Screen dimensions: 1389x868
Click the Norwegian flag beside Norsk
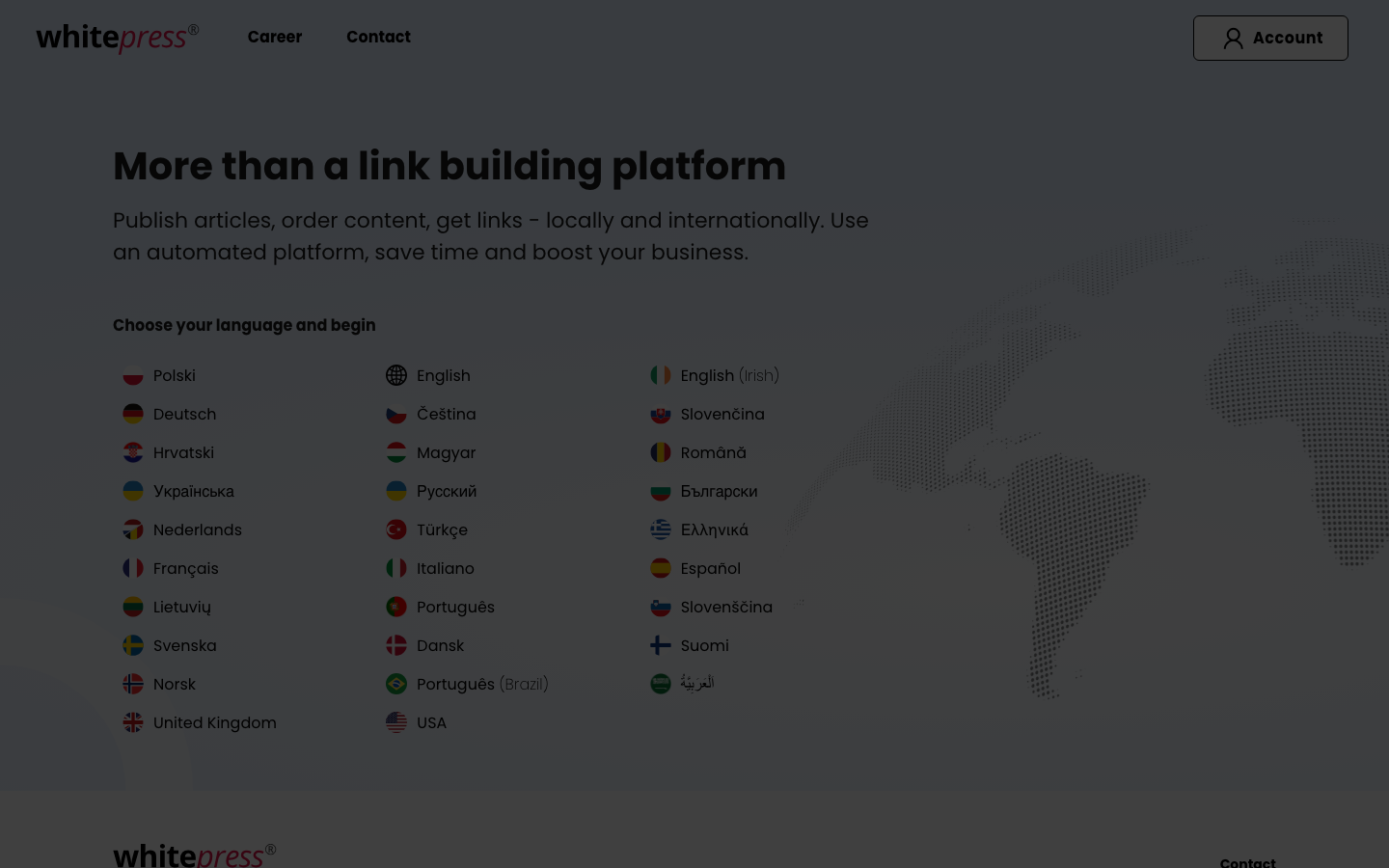point(133,684)
